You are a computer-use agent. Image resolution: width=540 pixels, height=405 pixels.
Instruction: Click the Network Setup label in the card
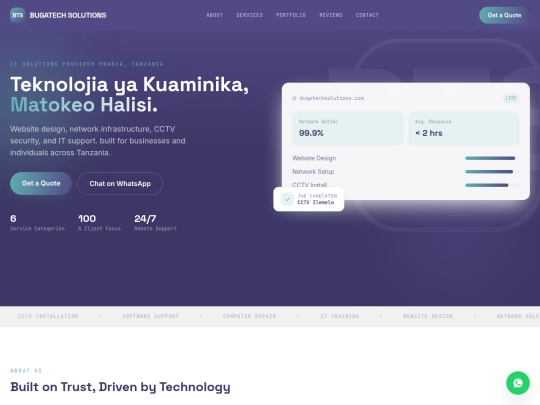[313, 172]
